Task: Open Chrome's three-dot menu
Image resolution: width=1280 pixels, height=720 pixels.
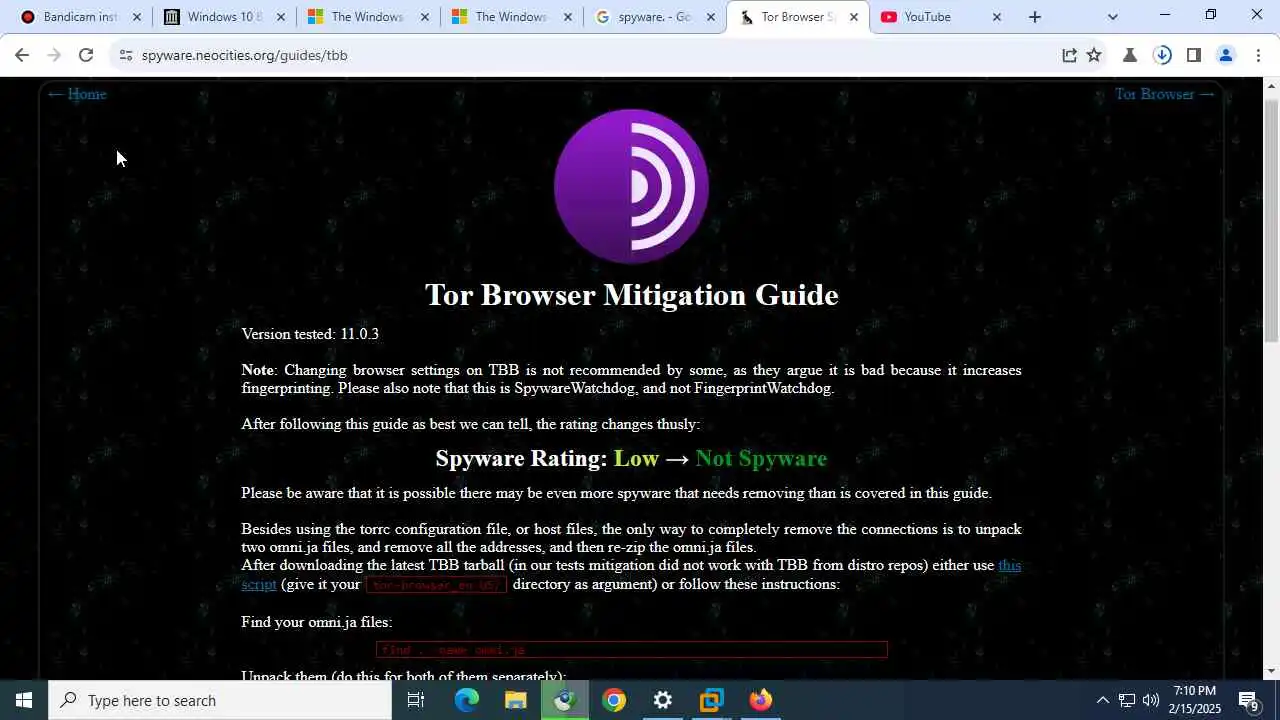Action: [x=1258, y=55]
